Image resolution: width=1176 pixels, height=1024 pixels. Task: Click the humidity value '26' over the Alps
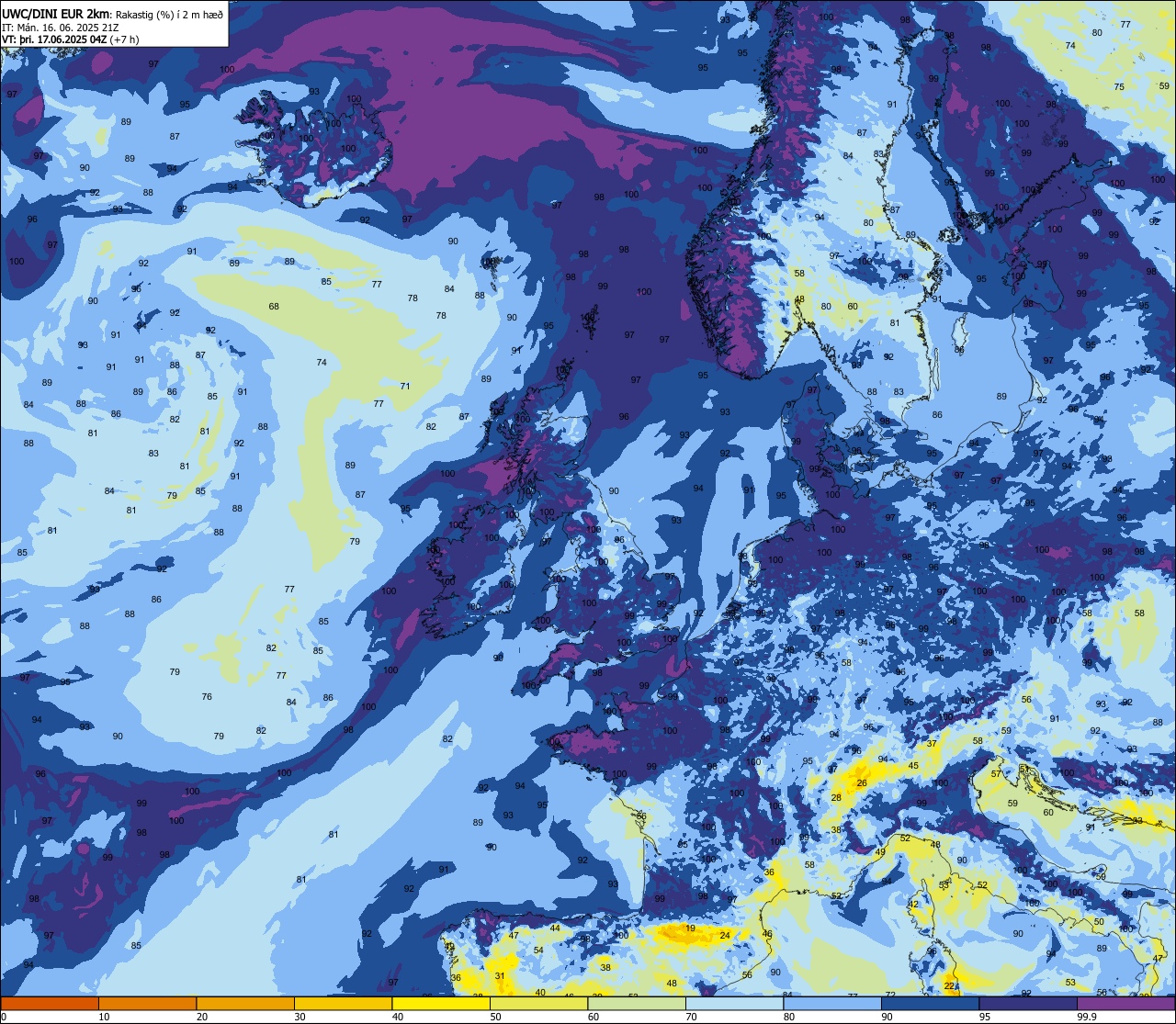tap(862, 783)
